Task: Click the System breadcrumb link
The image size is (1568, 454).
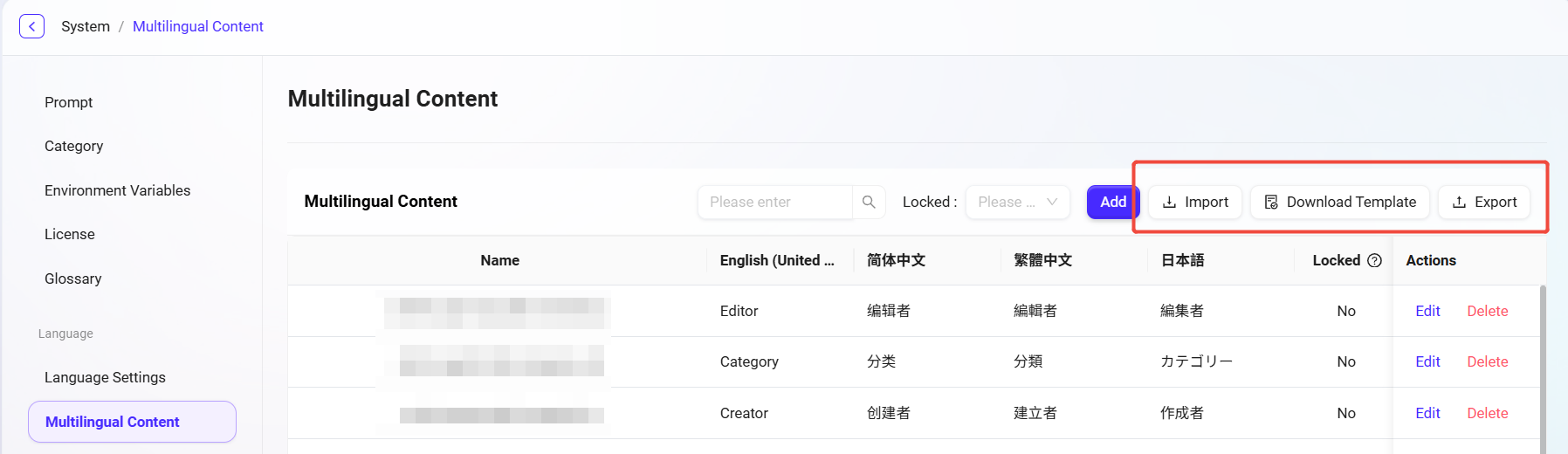Action: point(86,26)
